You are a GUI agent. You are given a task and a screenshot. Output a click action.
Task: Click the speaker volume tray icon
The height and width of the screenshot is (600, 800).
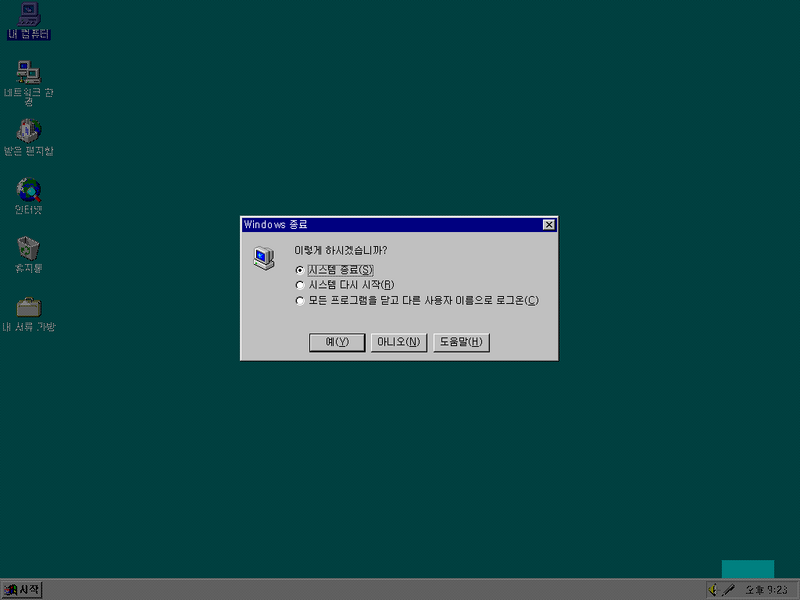pyautogui.click(x=714, y=590)
